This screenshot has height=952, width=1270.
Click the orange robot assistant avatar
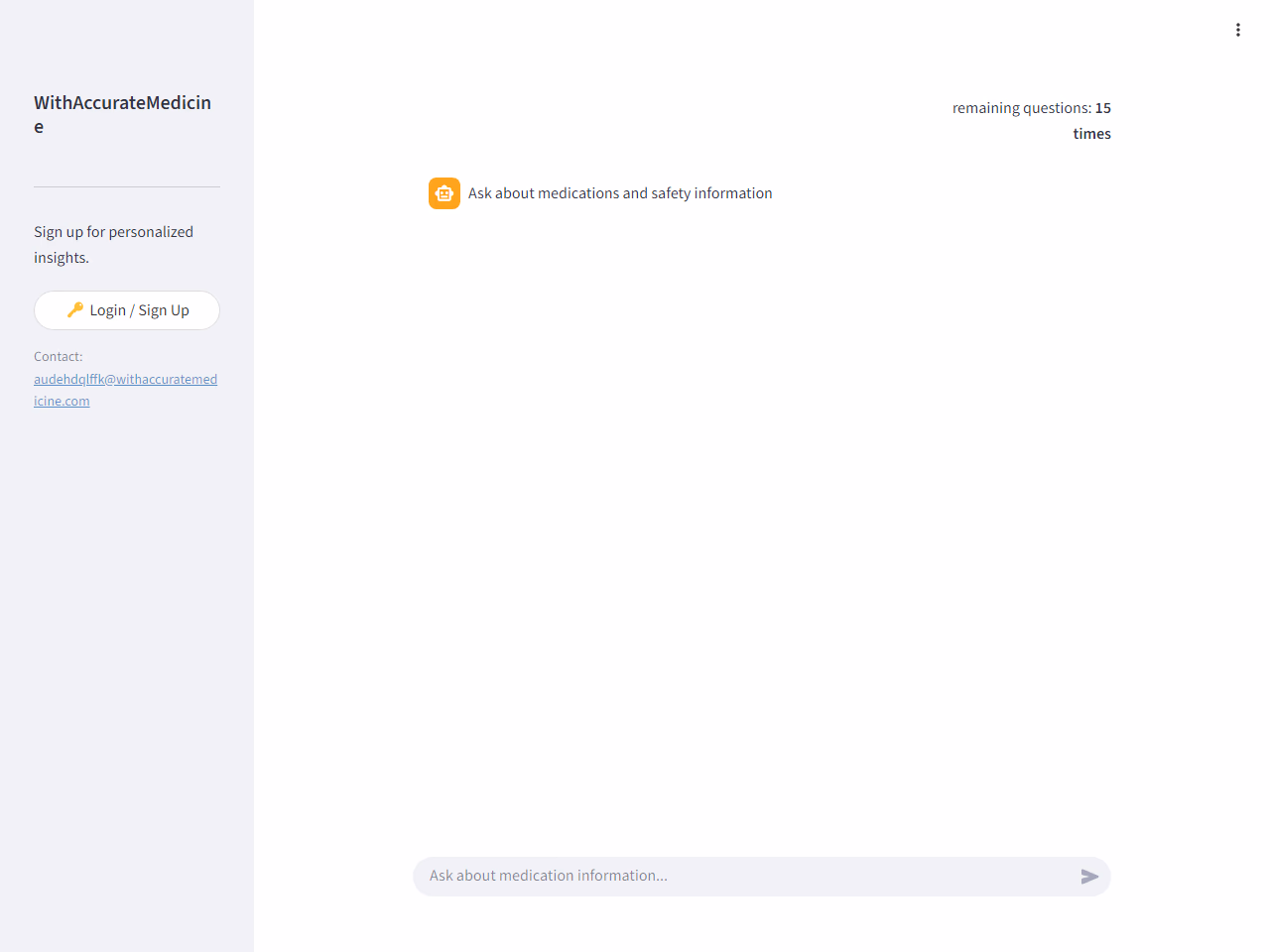point(444,193)
